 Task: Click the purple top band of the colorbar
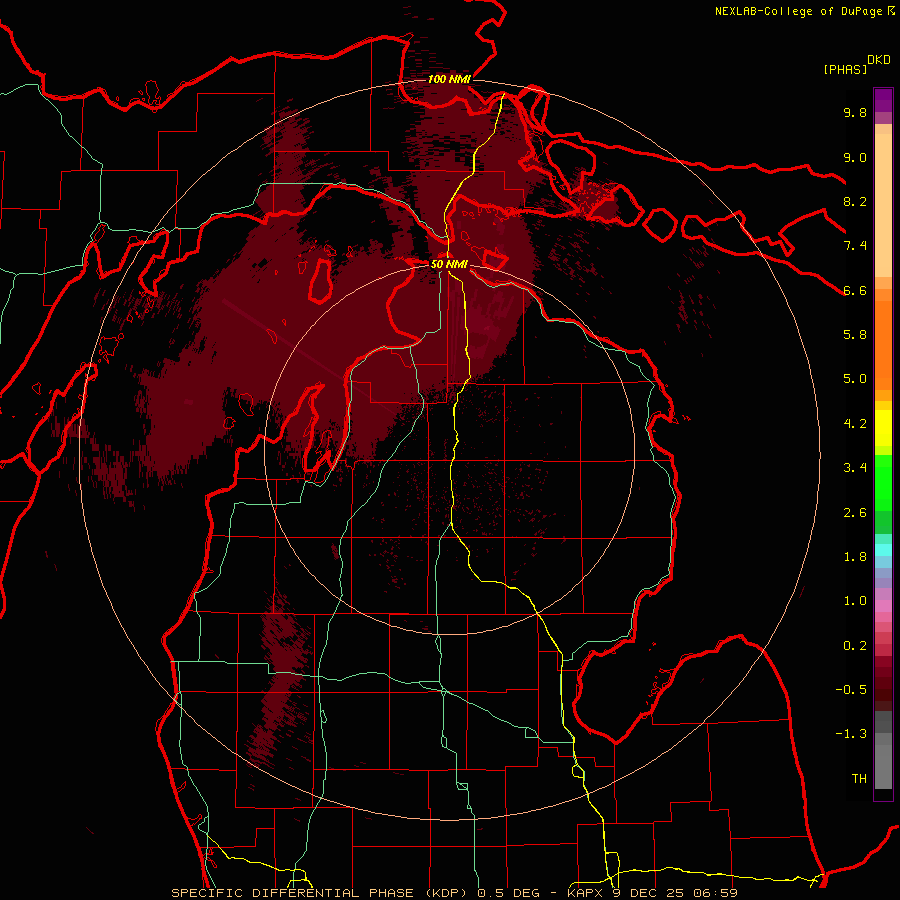coord(883,100)
